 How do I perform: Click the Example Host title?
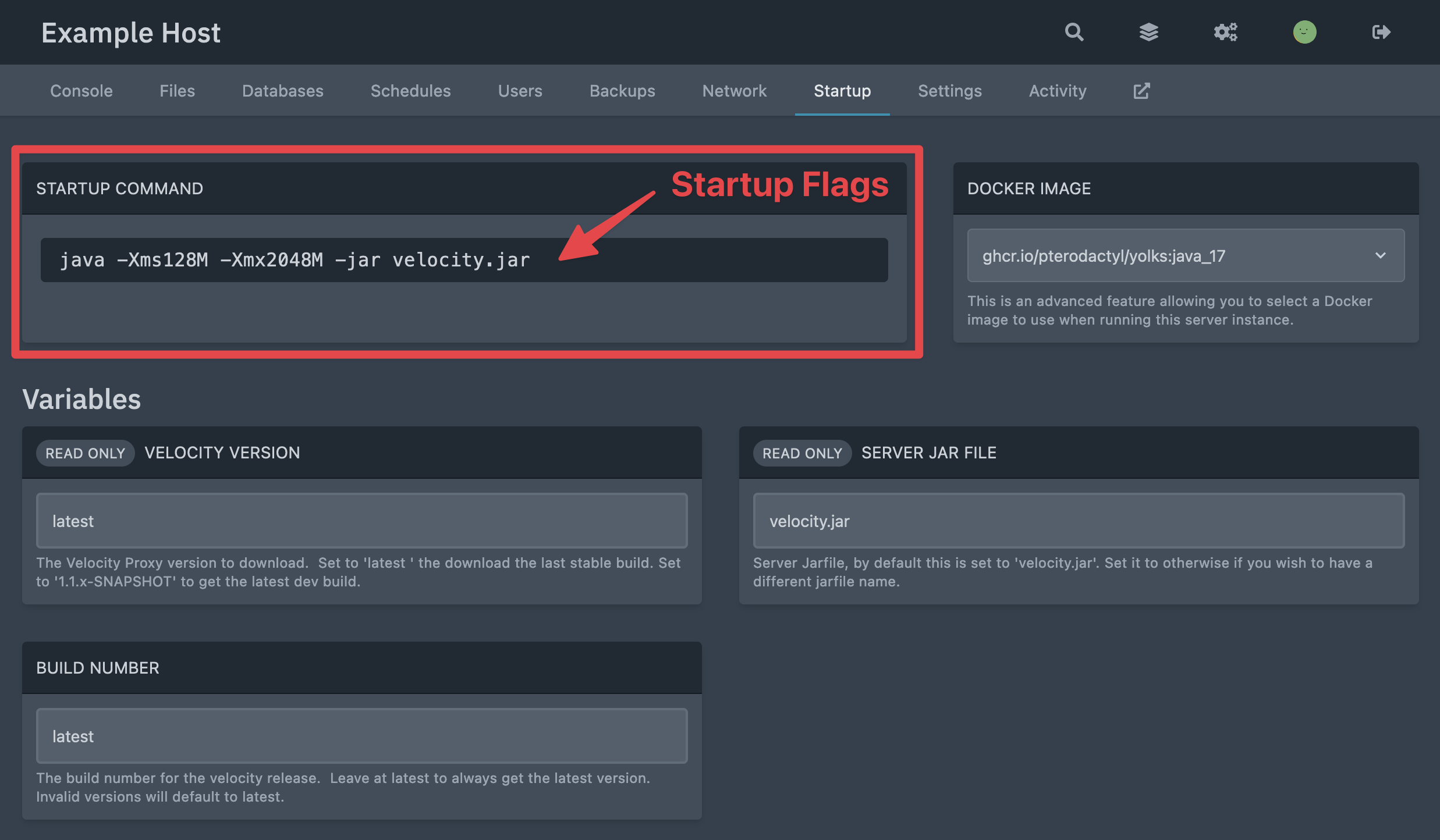tap(131, 33)
